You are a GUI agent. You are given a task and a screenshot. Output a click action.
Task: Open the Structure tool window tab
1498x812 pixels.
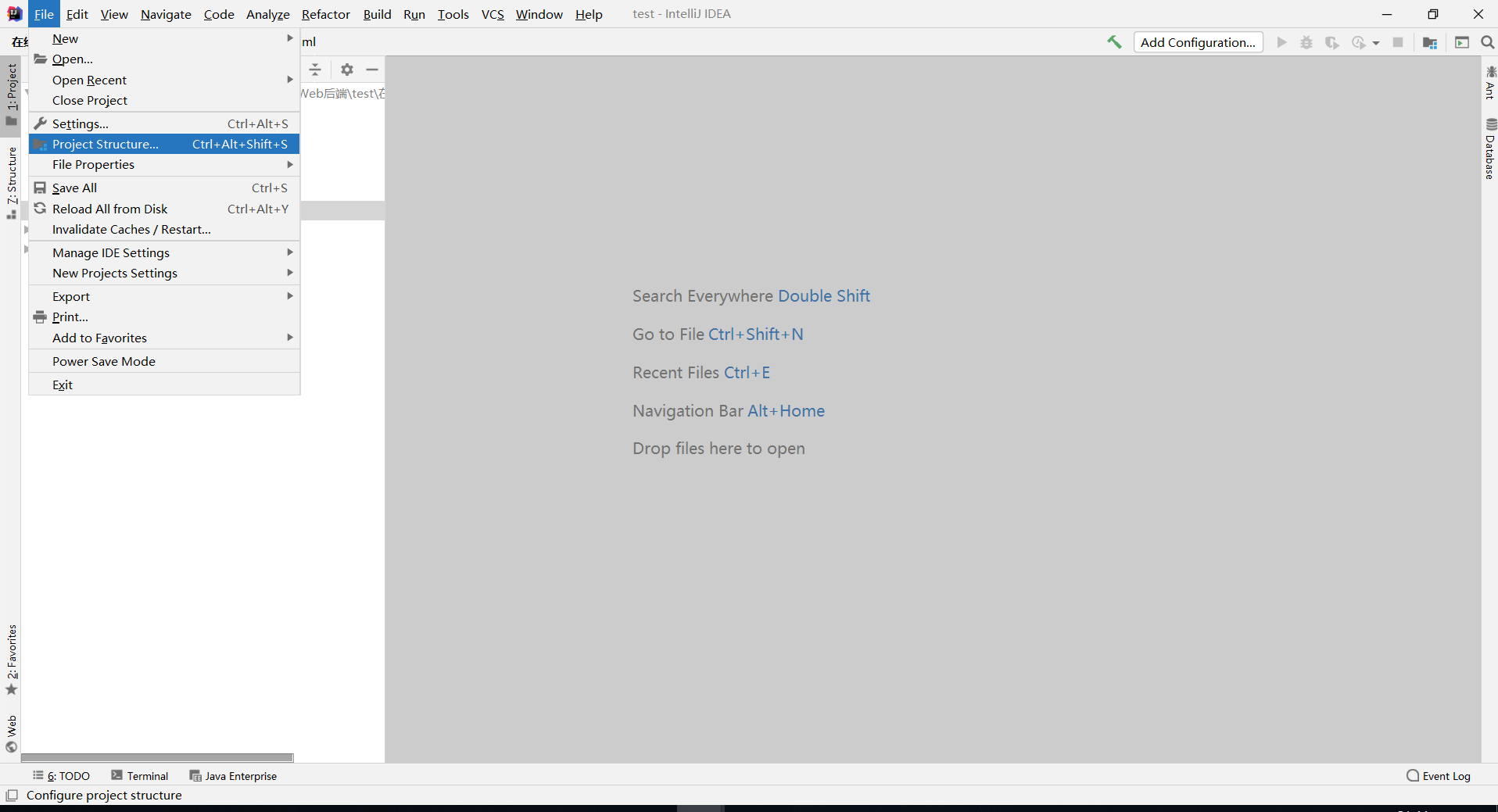11,183
